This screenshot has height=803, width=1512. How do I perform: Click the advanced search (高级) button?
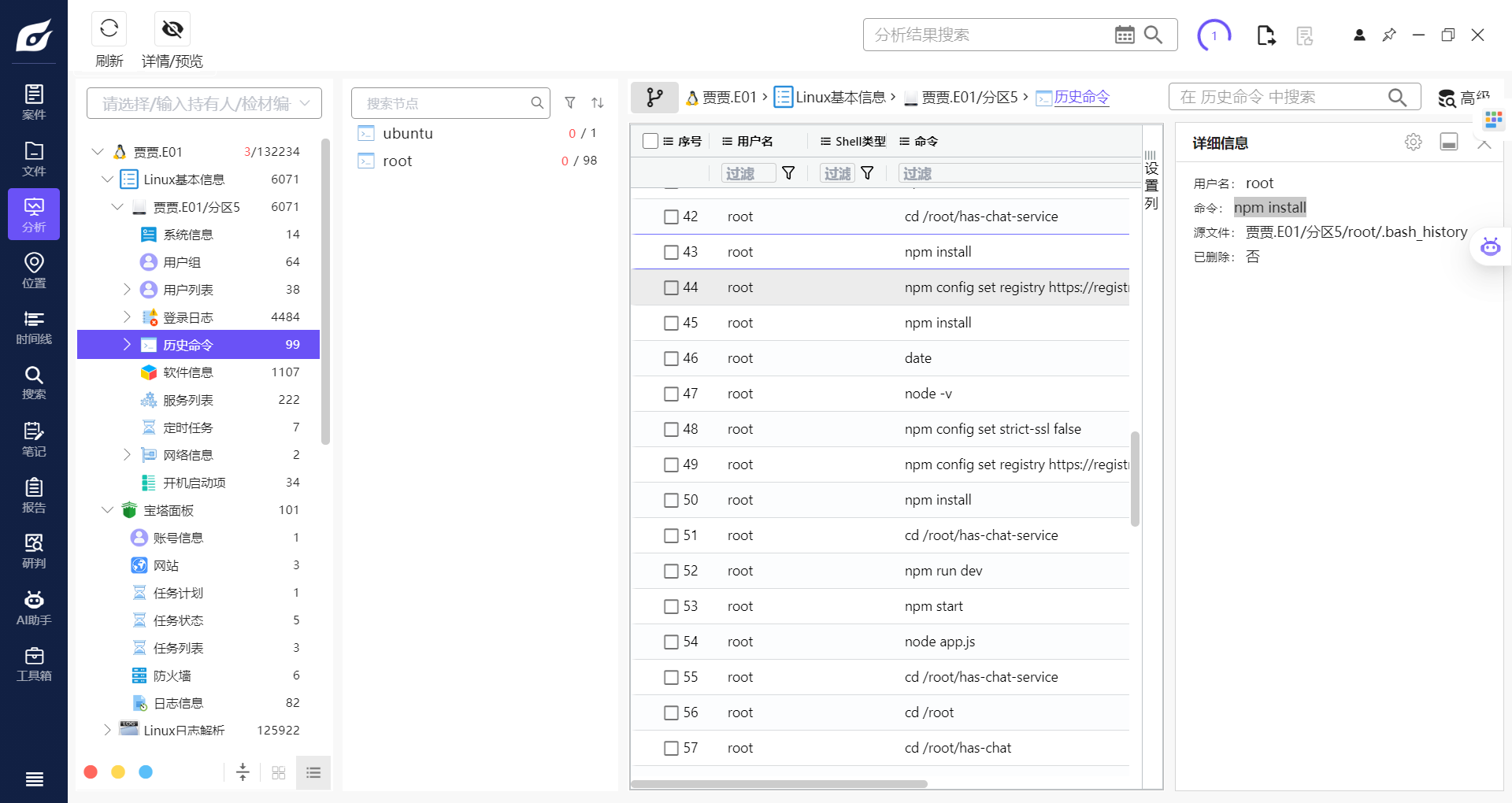(1464, 98)
